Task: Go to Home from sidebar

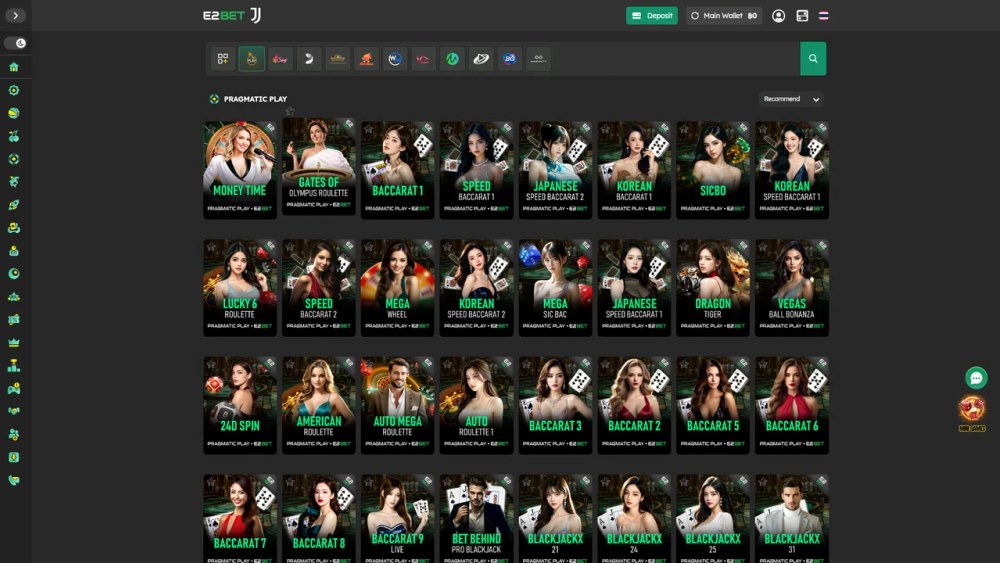Action: tap(13, 67)
